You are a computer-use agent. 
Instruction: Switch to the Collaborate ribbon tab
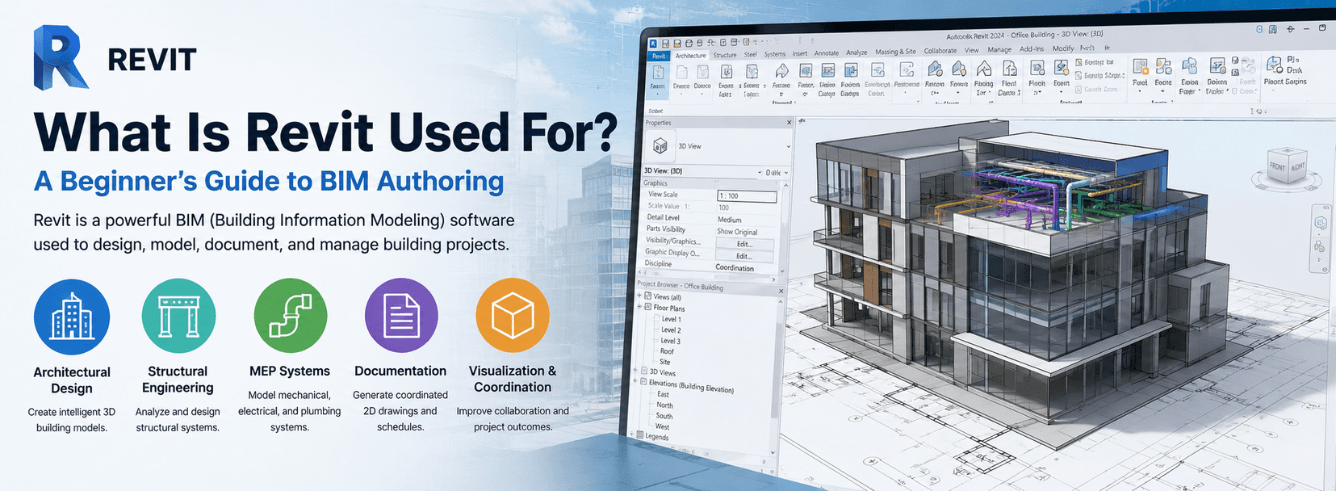940,51
